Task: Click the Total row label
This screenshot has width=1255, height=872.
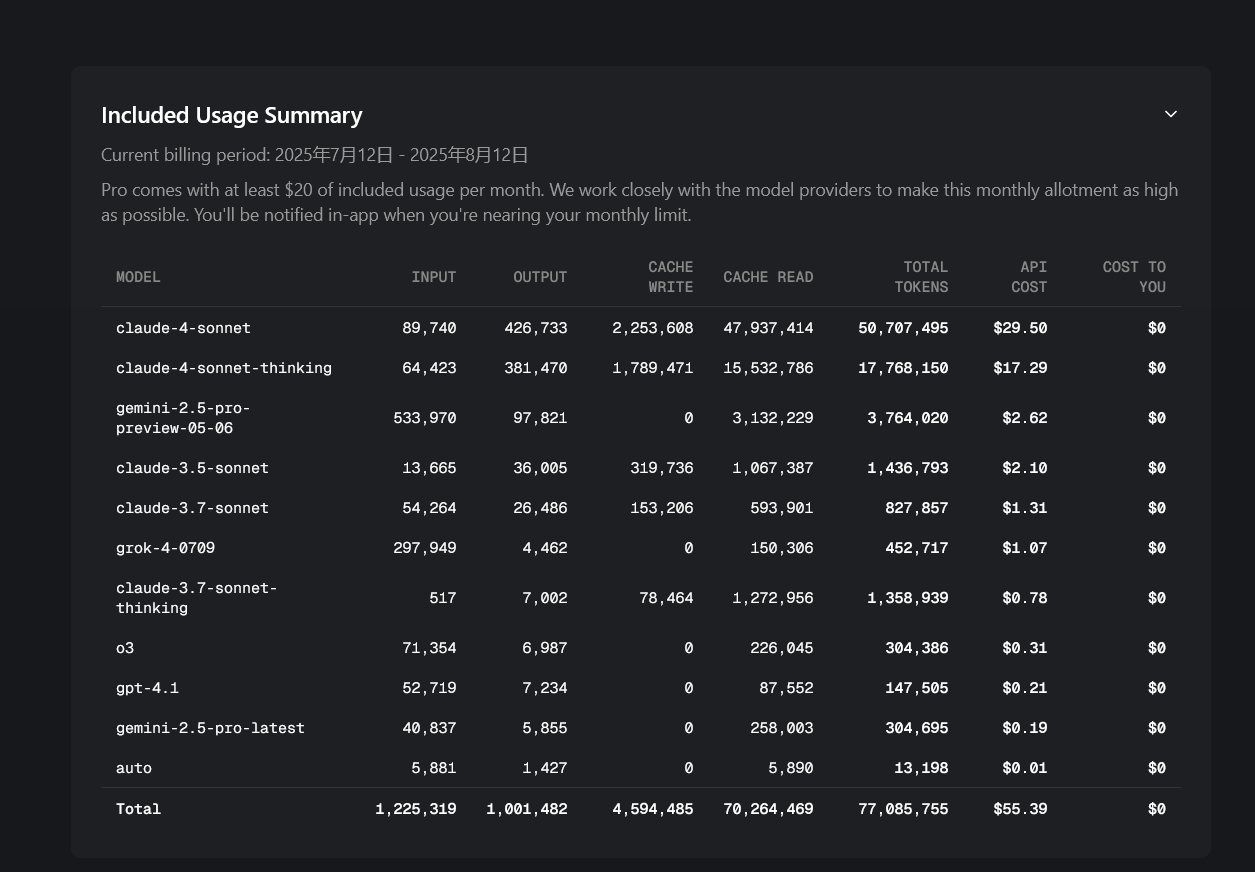Action: point(138,809)
